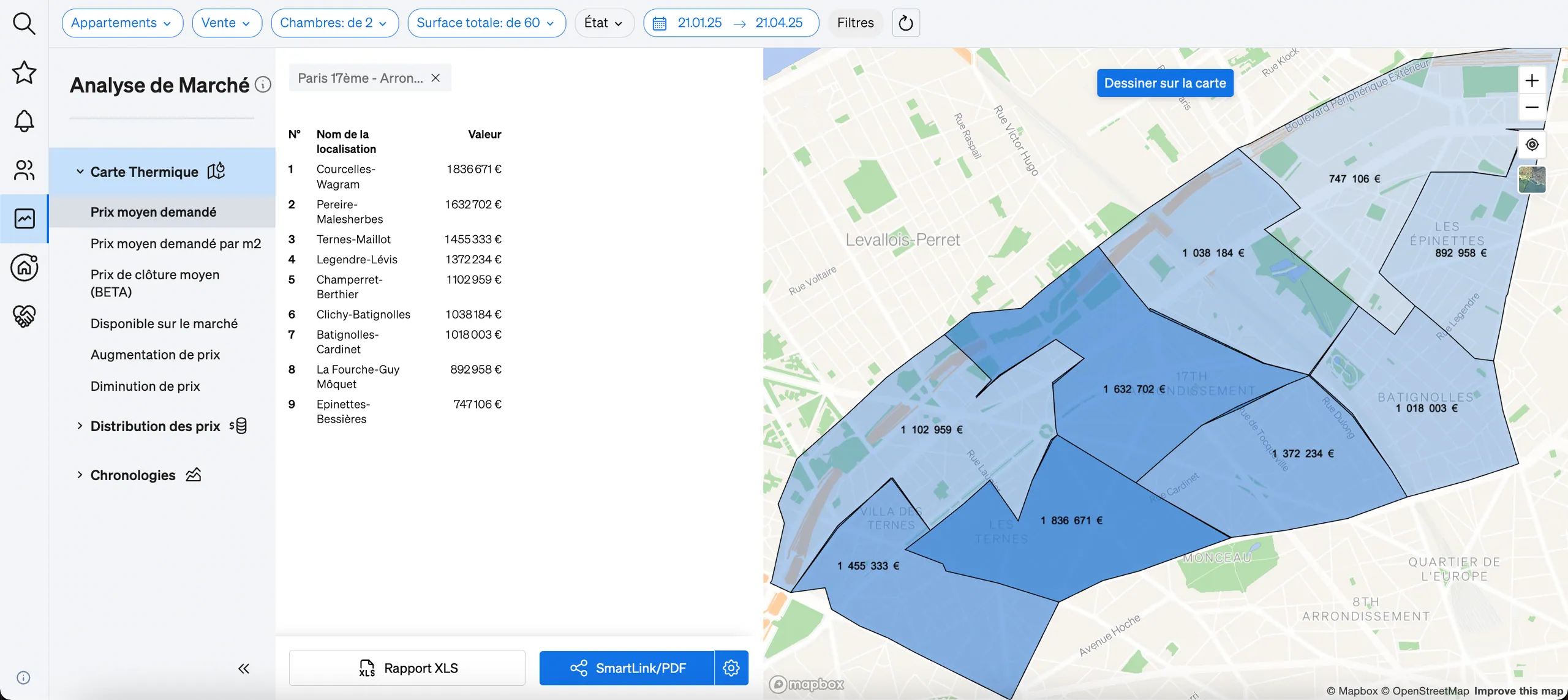Select Prix de clôture moyen (BETA)
Viewport: 1568px width, 700px height.
pyautogui.click(x=155, y=283)
